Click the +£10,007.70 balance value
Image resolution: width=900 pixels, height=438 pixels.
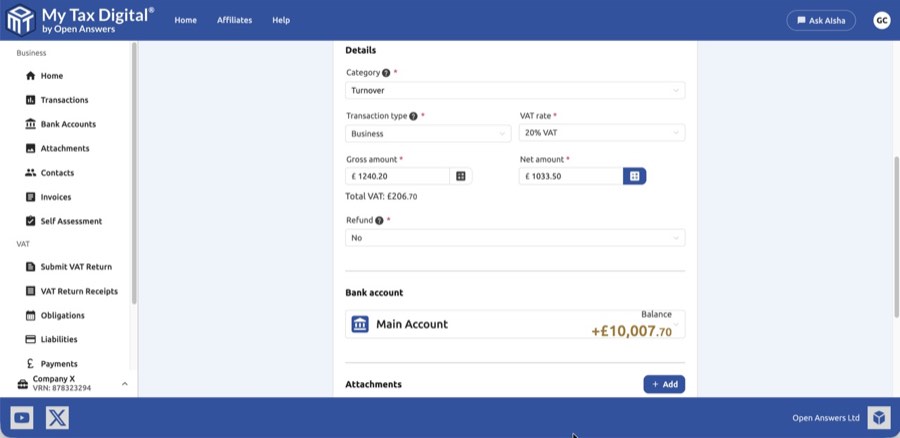coord(631,331)
